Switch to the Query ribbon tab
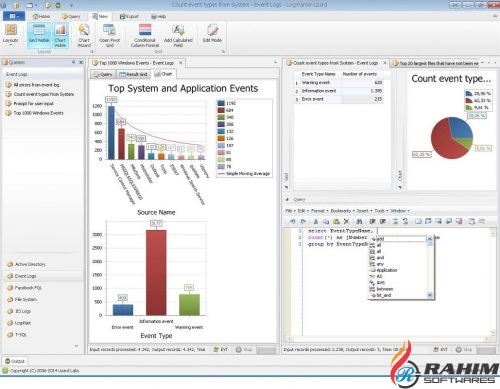This screenshot has width=500, height=389. coord(71,16)
